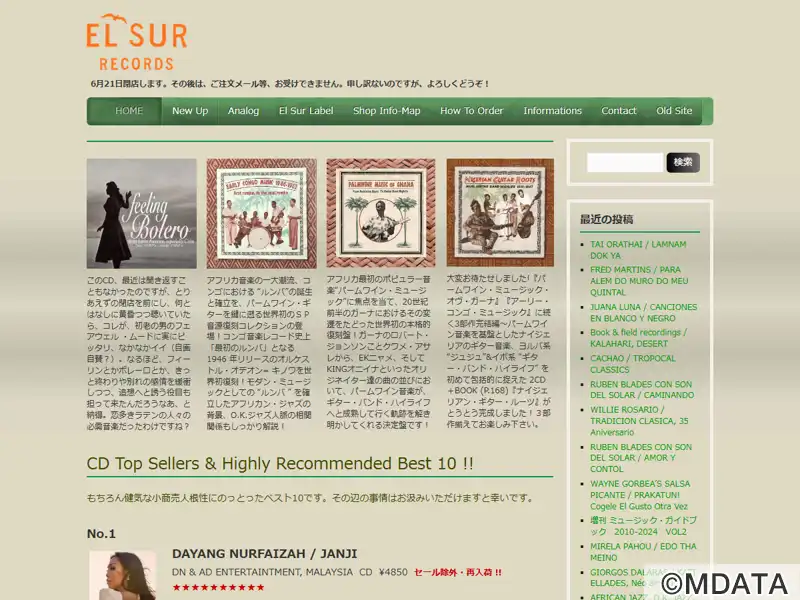Click CD Top Sellers & Highly Recommended heading
Screen dimensions: 800x600
click(280, 463)
